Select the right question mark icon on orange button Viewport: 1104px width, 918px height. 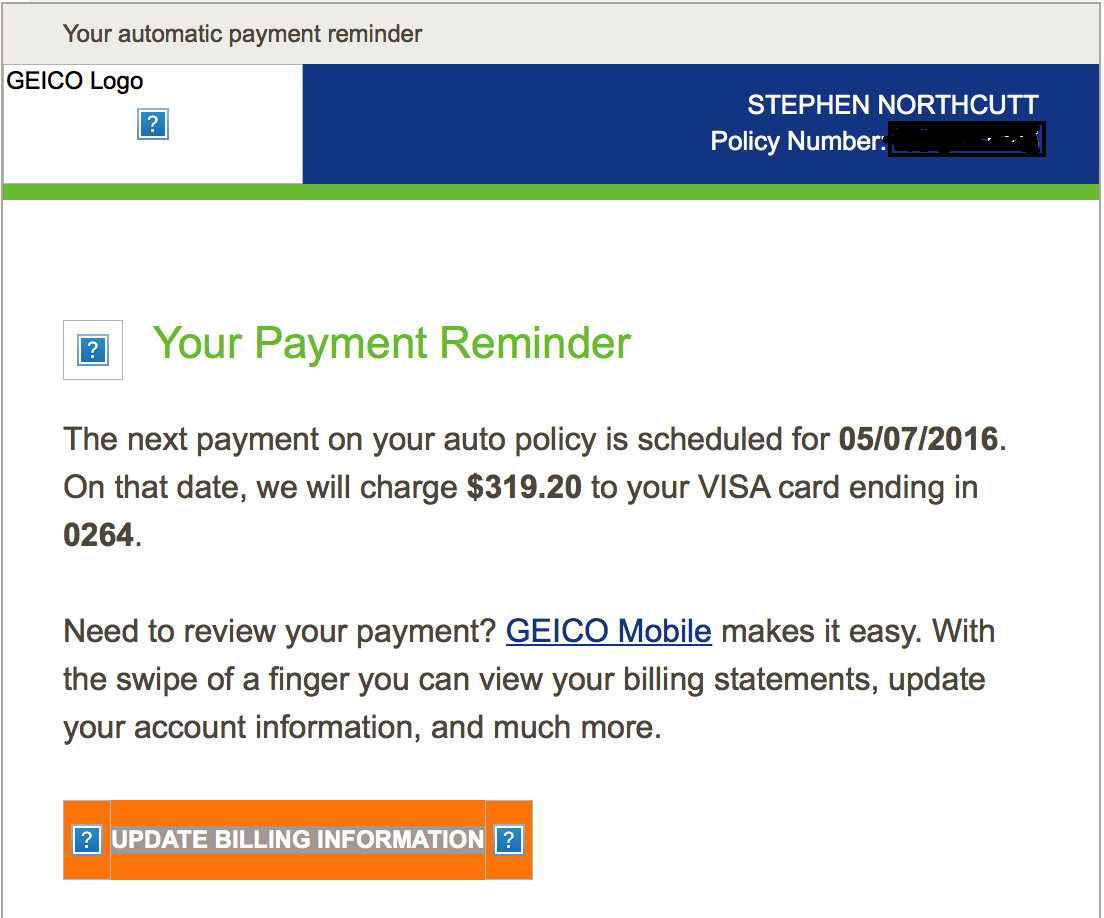coord(510,840)
